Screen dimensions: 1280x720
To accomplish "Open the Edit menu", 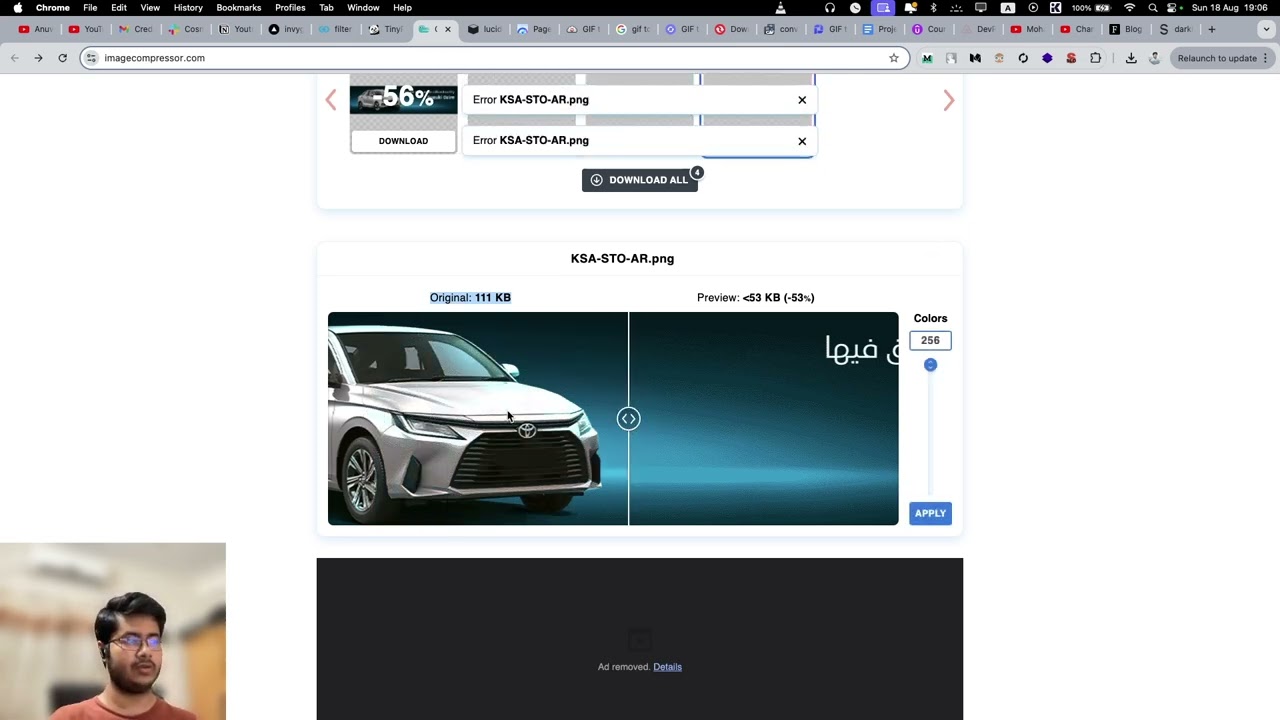I will point(119,7).
